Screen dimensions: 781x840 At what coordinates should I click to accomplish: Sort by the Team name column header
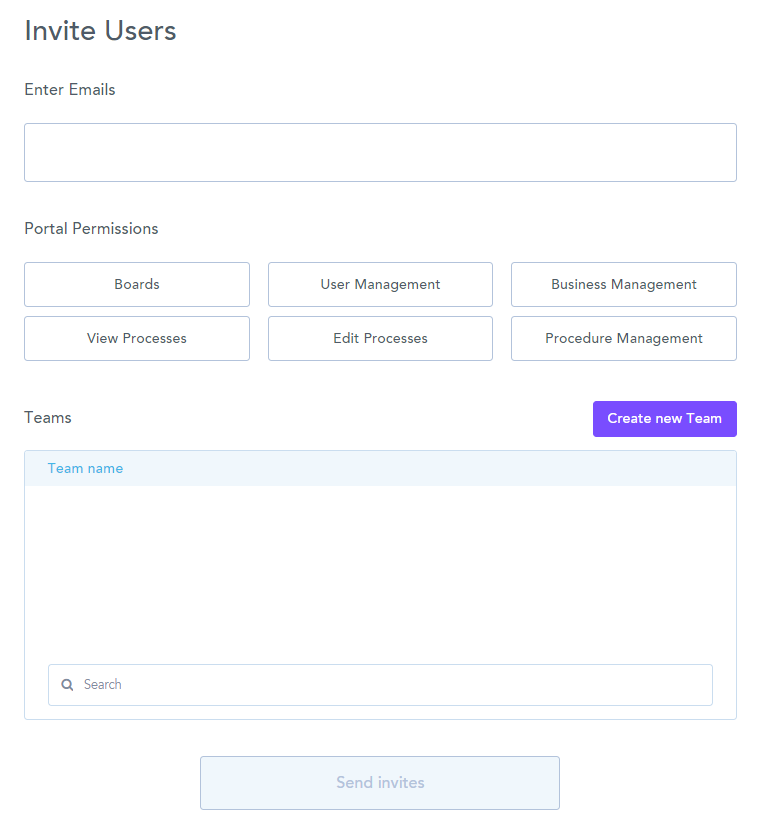pos(85,468)
